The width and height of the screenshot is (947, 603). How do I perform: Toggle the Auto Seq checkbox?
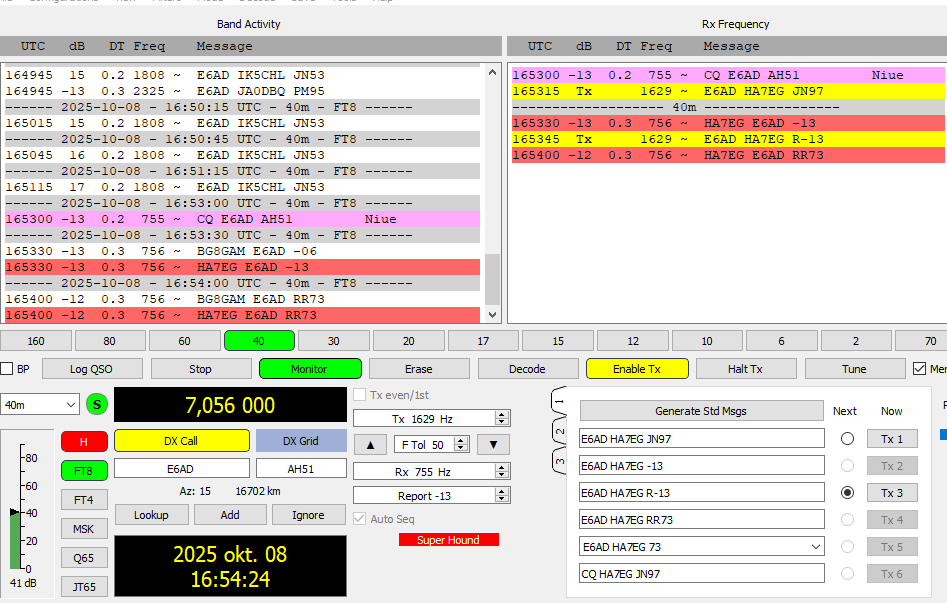click(360, 518)
